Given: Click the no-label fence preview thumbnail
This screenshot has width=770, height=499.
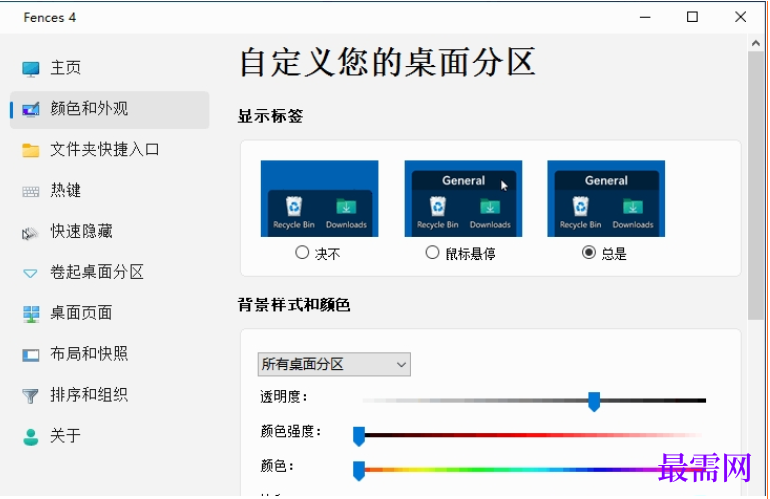Looking at the screenshot, I should point(319,198).
